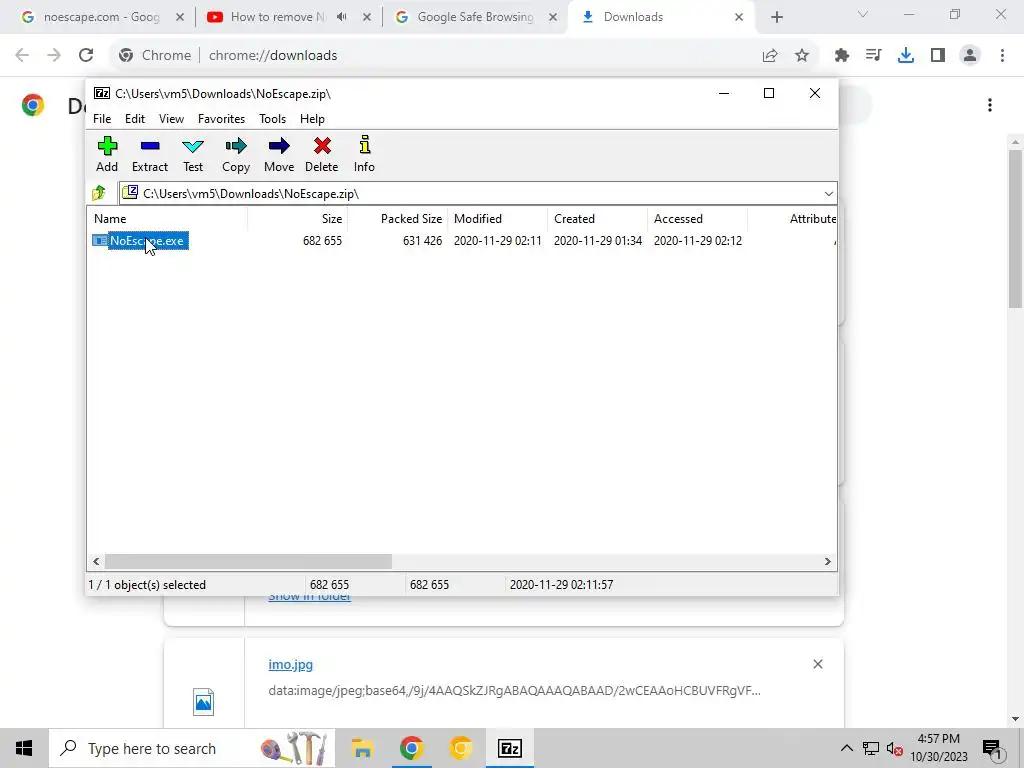This screenshot has width=1024, height=768.
Task: Sort by Name column header
Action: [167, 219]
